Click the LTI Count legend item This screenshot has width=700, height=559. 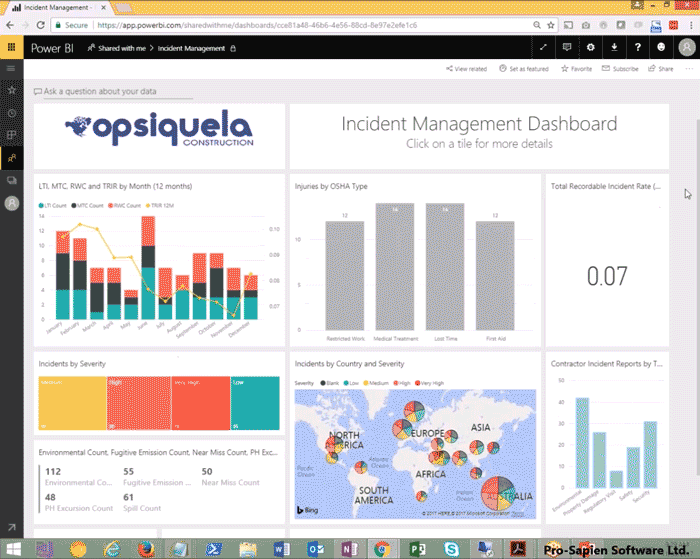click(x=53, y=205)
